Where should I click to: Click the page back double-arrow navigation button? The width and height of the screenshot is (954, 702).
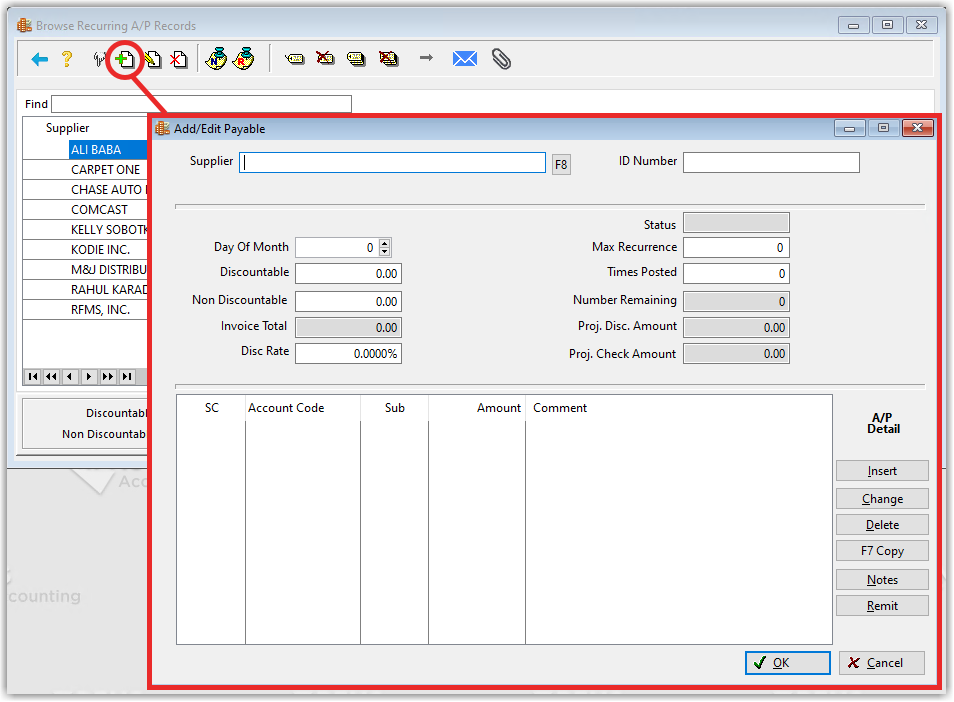pos(52,377)
